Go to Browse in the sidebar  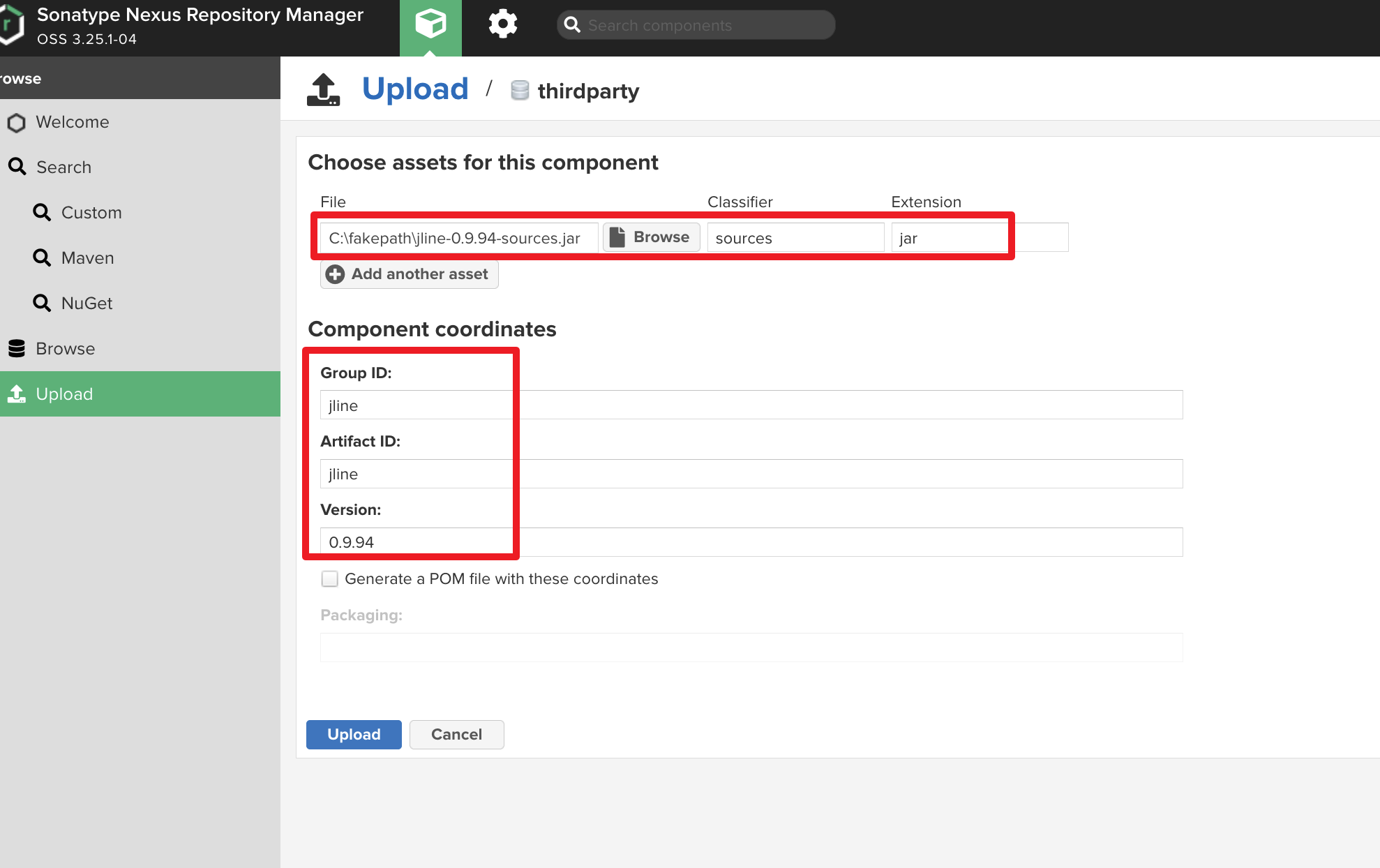(x=65, y=349)
